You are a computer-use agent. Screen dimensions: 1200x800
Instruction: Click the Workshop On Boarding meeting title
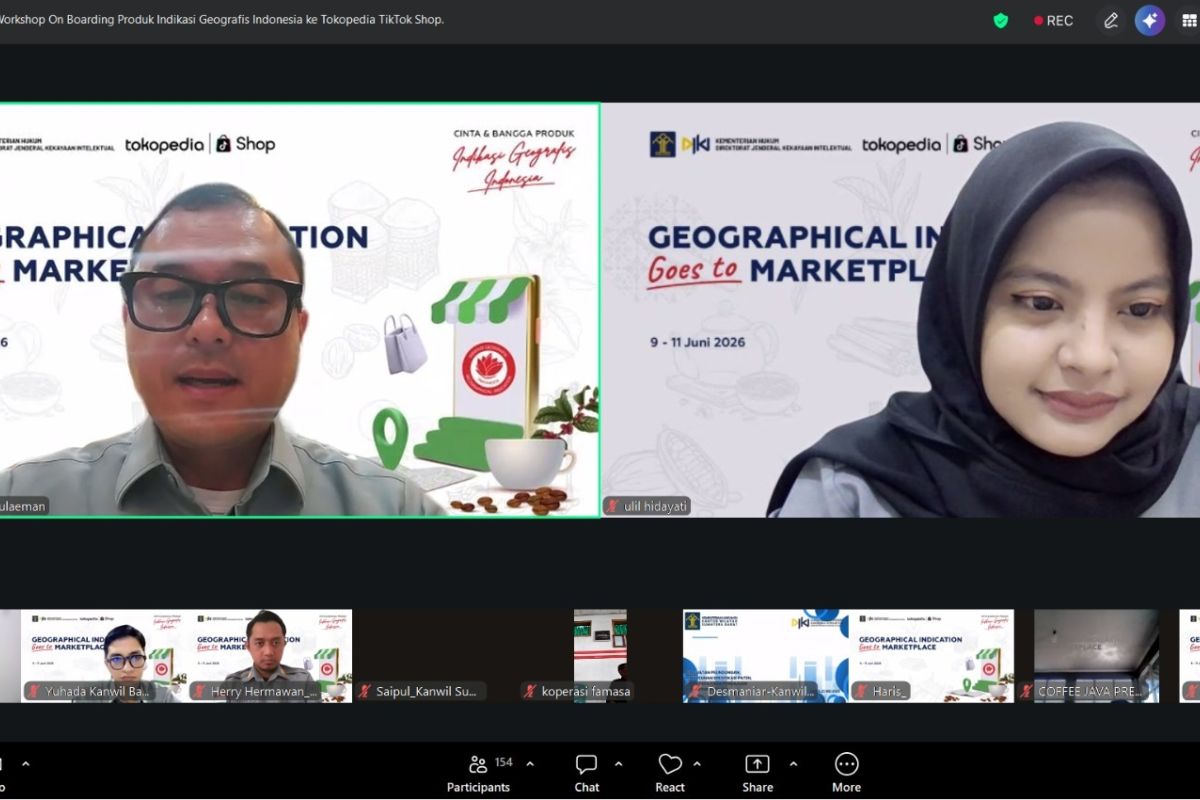point(222,19)
